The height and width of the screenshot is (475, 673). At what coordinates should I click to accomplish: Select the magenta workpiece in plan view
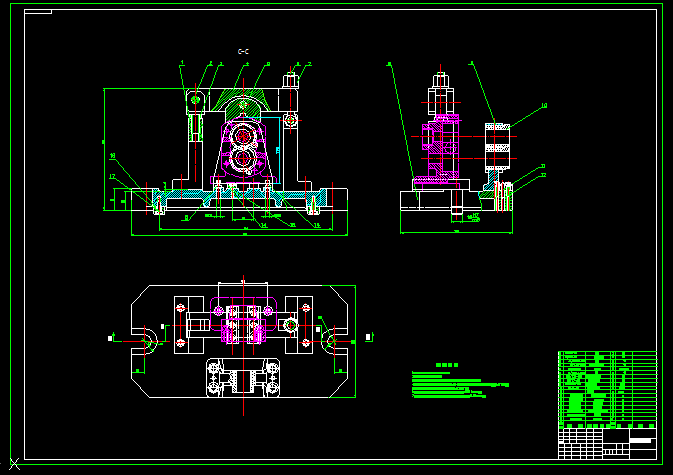pos(243,319)
